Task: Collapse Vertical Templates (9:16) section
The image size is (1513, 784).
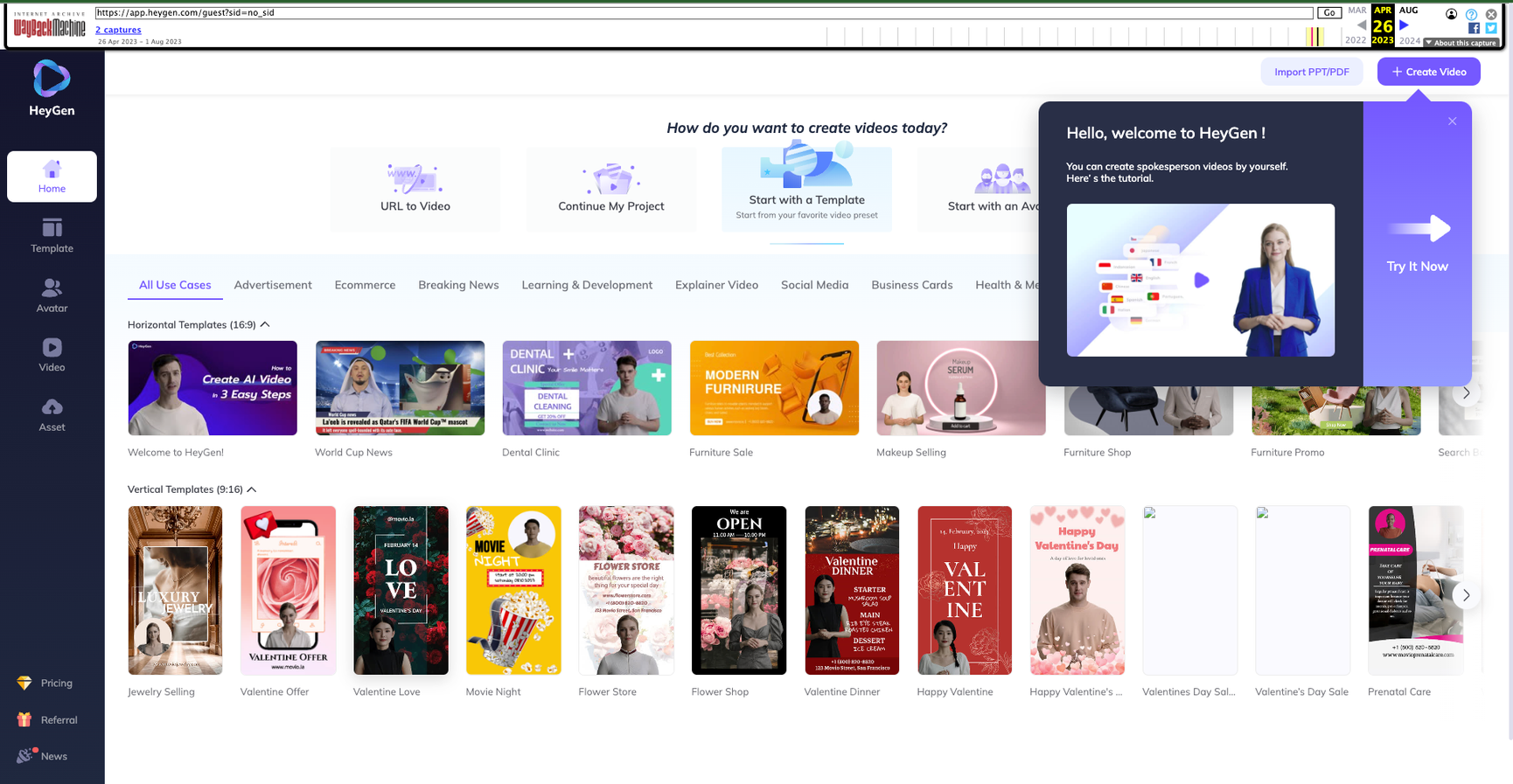Action: click(x=252, y=489)
